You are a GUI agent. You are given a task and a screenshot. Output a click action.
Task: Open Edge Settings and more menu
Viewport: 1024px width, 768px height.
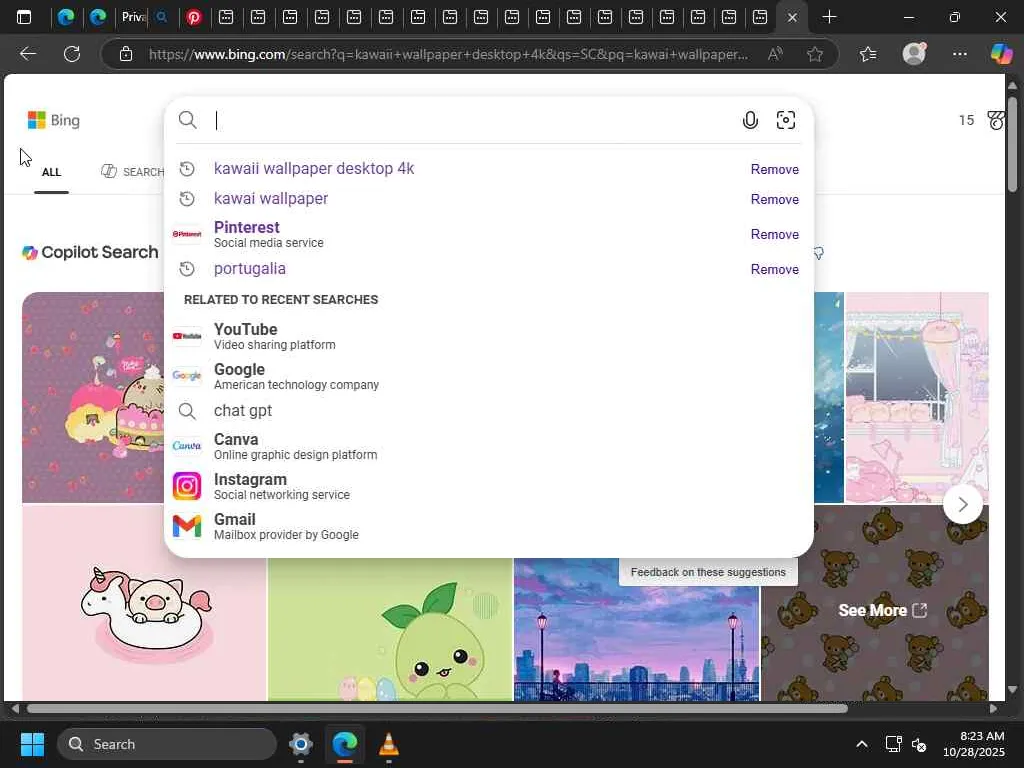[x=959, y=54]
